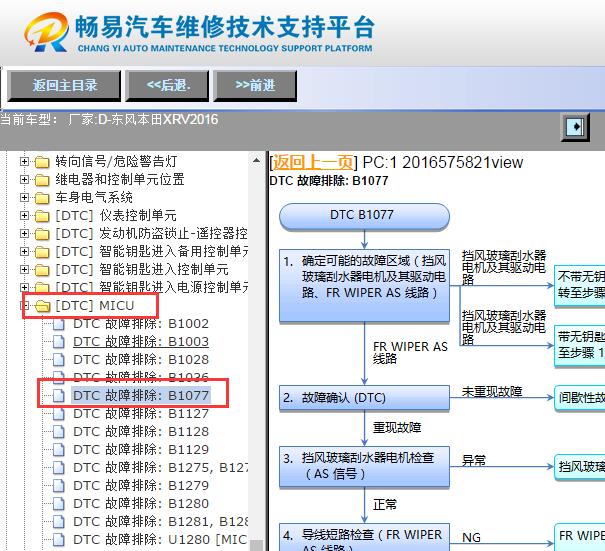Click the page icon beside B1127
Screen dimensions: 605x551
(x=59, y=414)
